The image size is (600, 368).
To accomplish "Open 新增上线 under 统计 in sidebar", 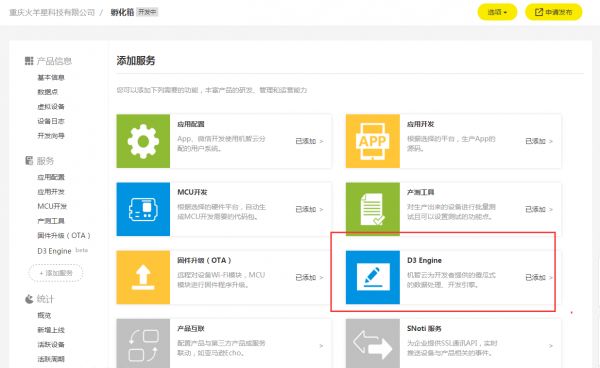I will pos(51,330).
